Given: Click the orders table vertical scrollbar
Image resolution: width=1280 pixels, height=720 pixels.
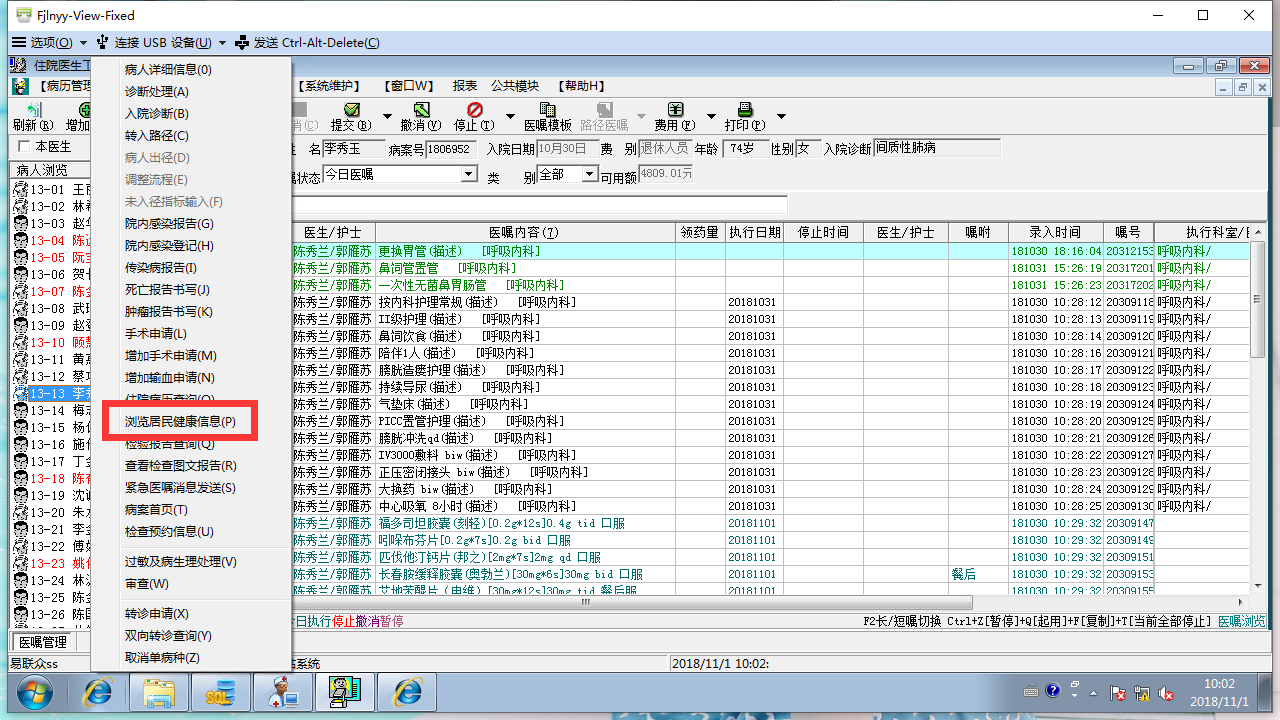Looking at the screenshot, I should pyautogui.click(x=1257, y=410).
